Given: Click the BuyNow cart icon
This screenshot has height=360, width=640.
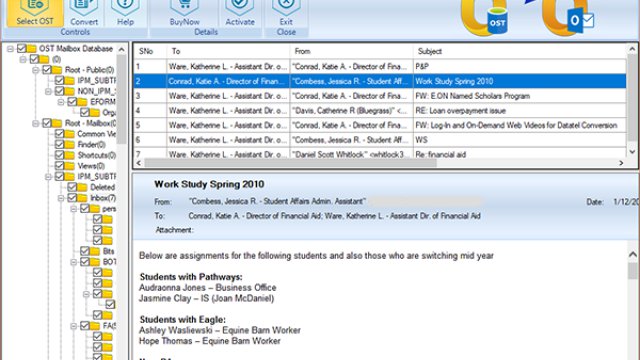Looking at the screenshot, I should coord(184,7).
